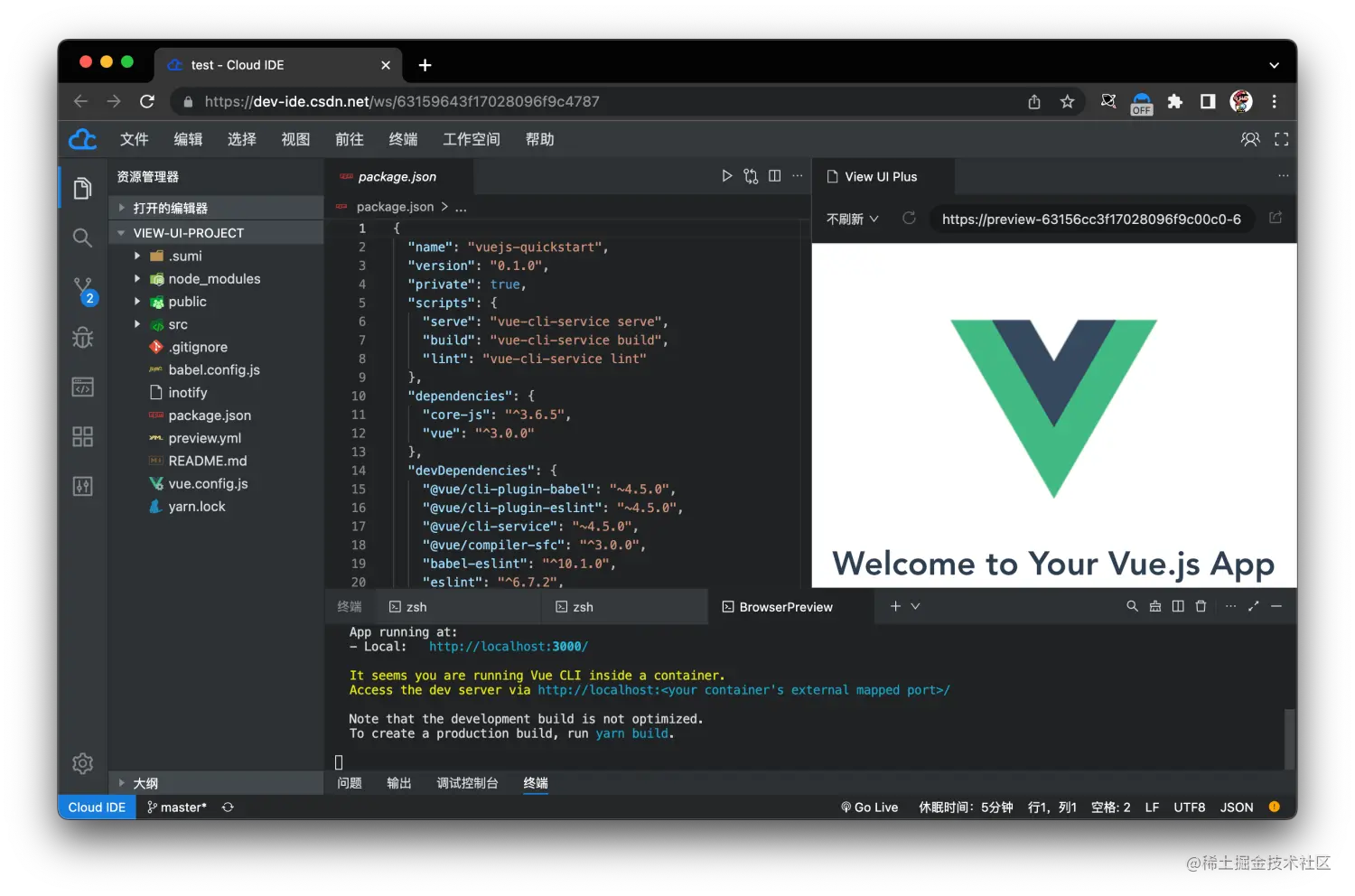The width and height of the screenshot is (1355, 896).
Task: Click the master* branch indicator
Action: 177,807
